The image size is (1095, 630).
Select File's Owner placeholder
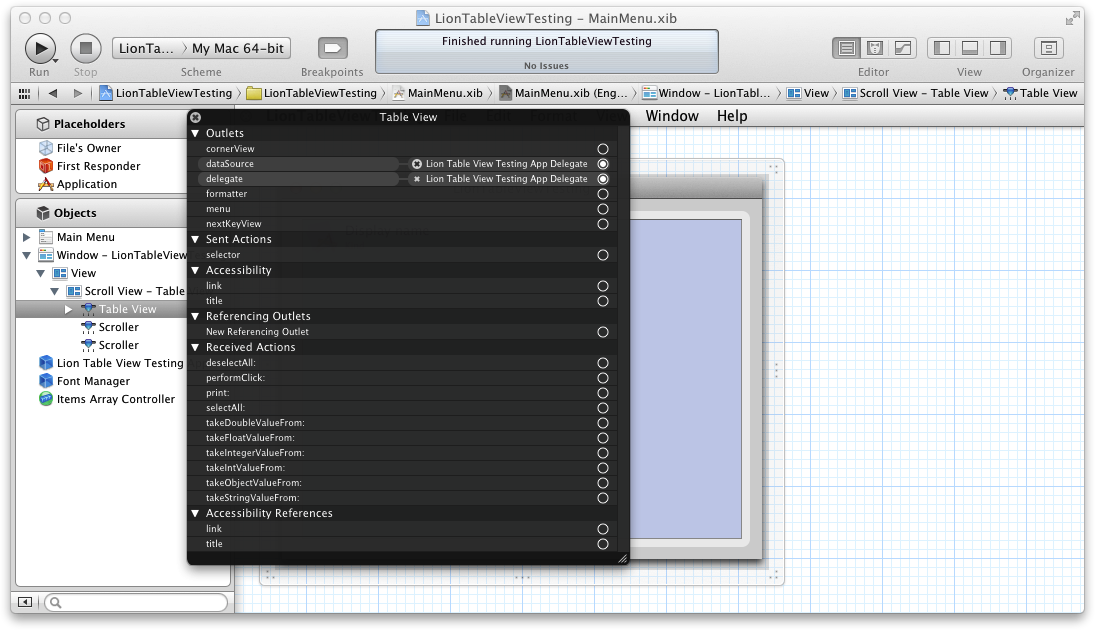click(89, 148)
